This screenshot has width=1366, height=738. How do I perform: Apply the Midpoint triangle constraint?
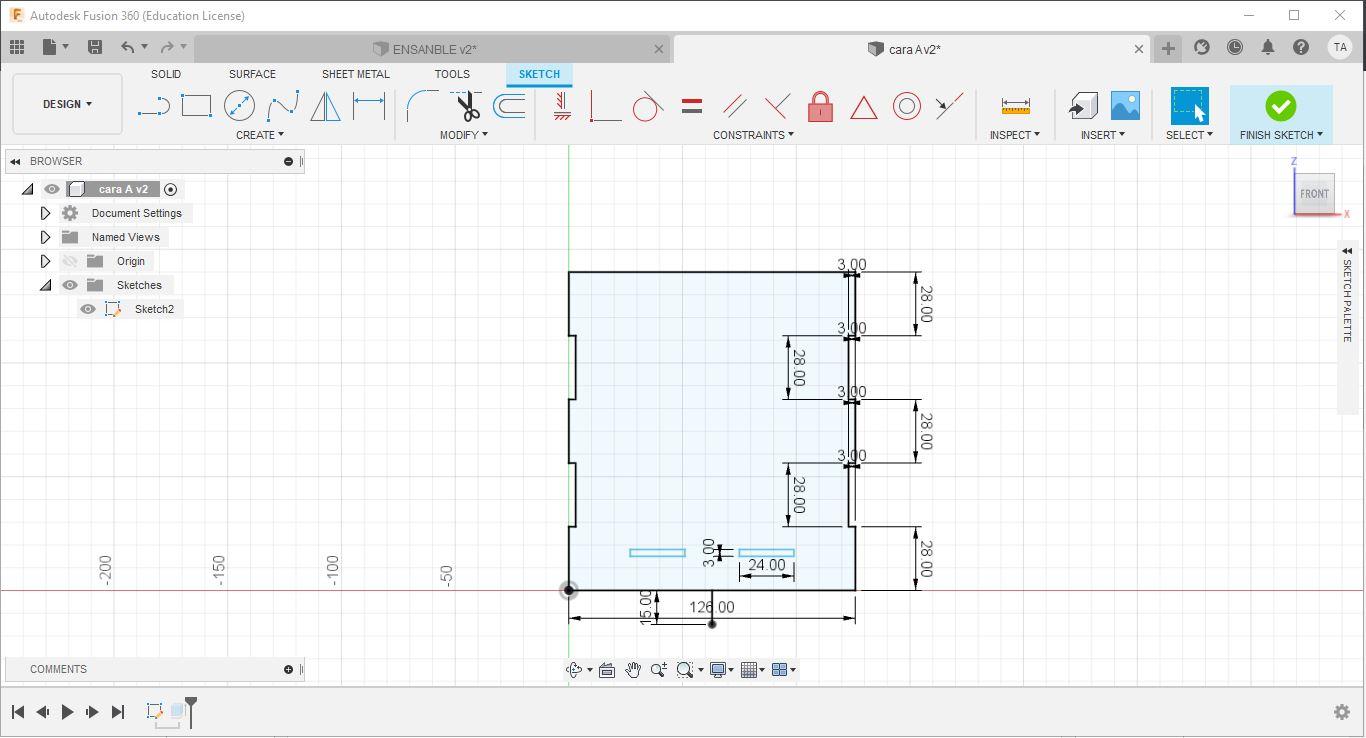pos(863,106)
